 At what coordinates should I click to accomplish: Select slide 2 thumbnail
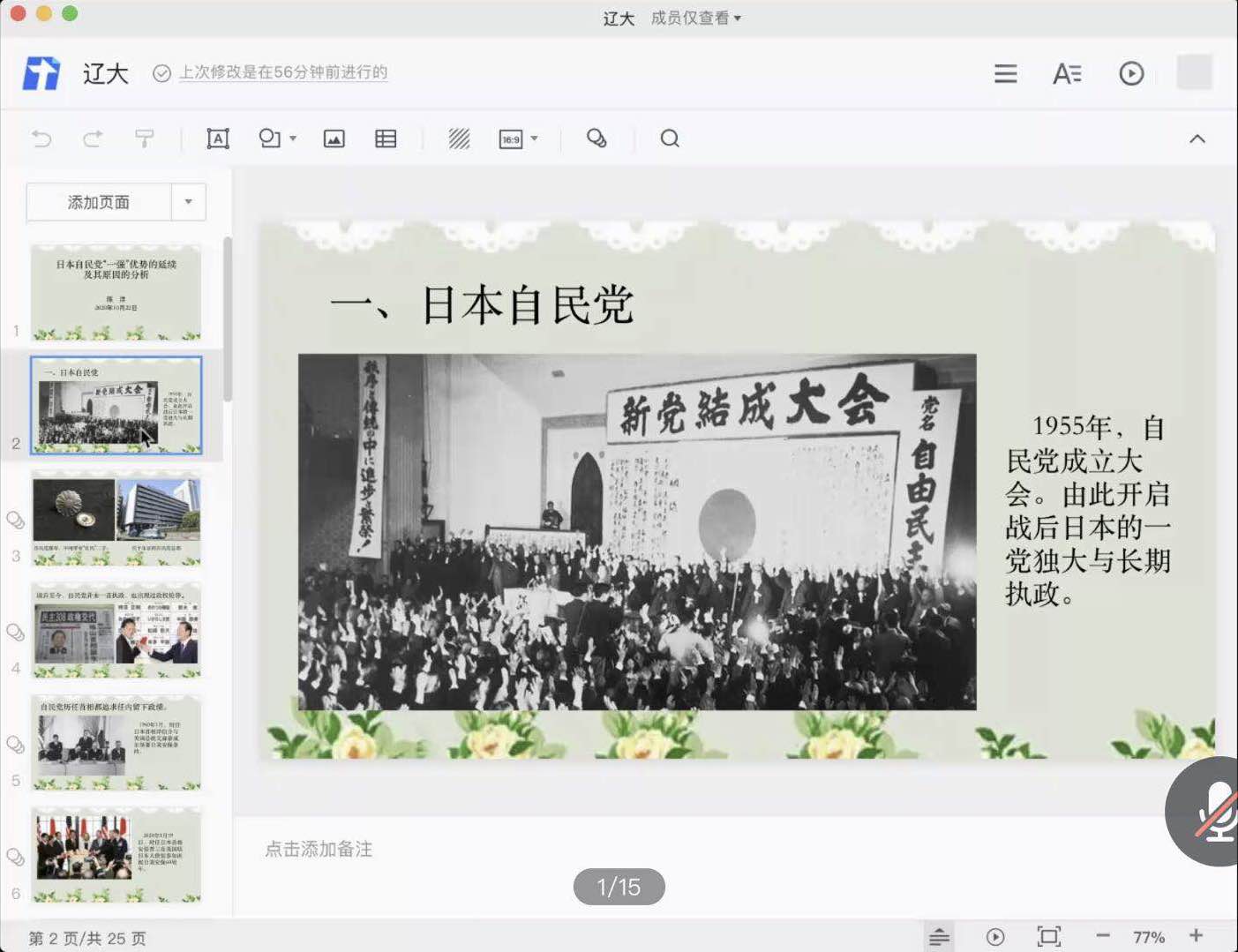116,405
